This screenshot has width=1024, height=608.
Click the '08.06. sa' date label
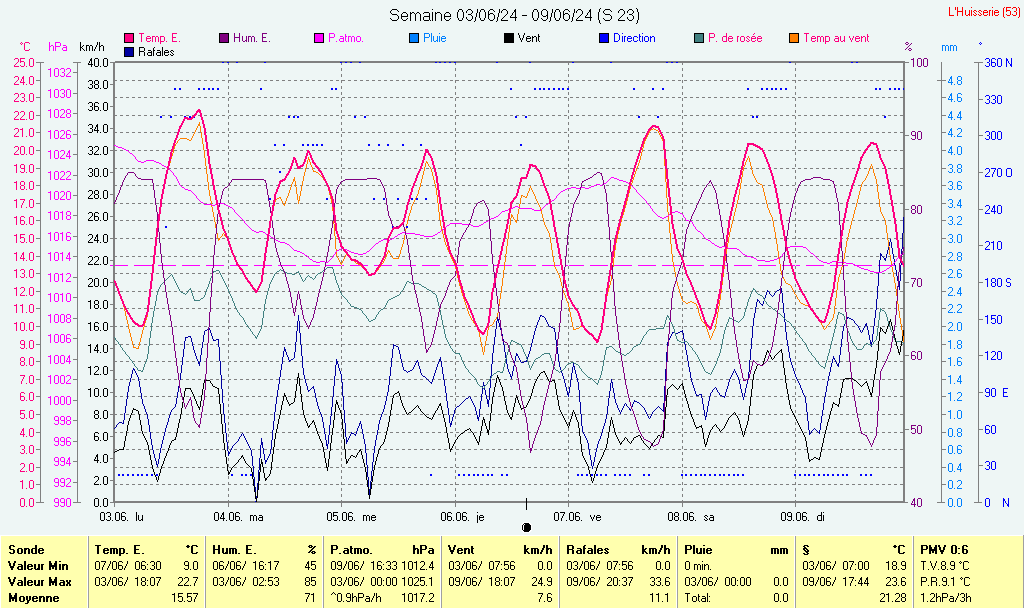(x=691, y=517)
